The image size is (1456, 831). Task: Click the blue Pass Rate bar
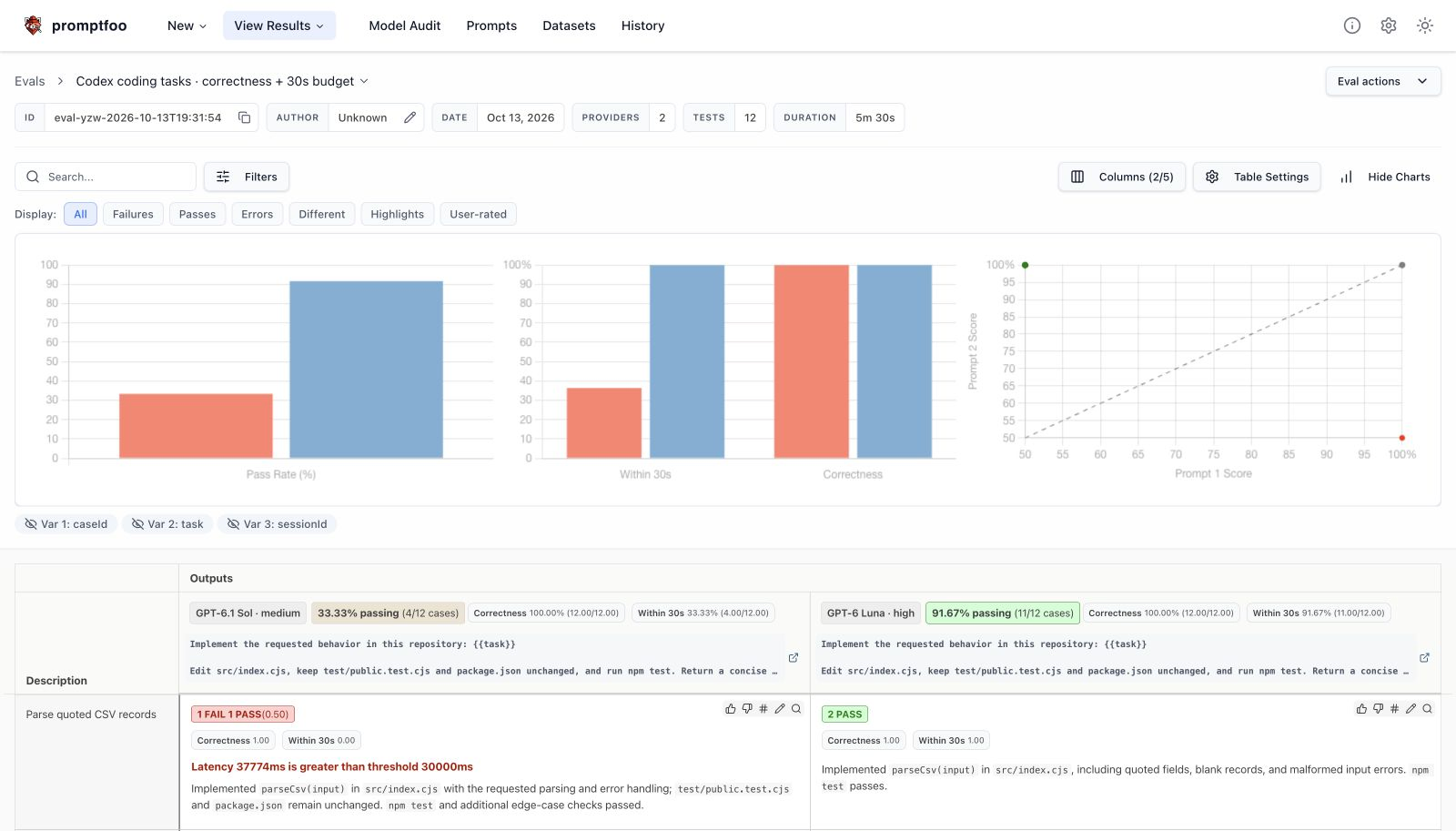(366, 370)
